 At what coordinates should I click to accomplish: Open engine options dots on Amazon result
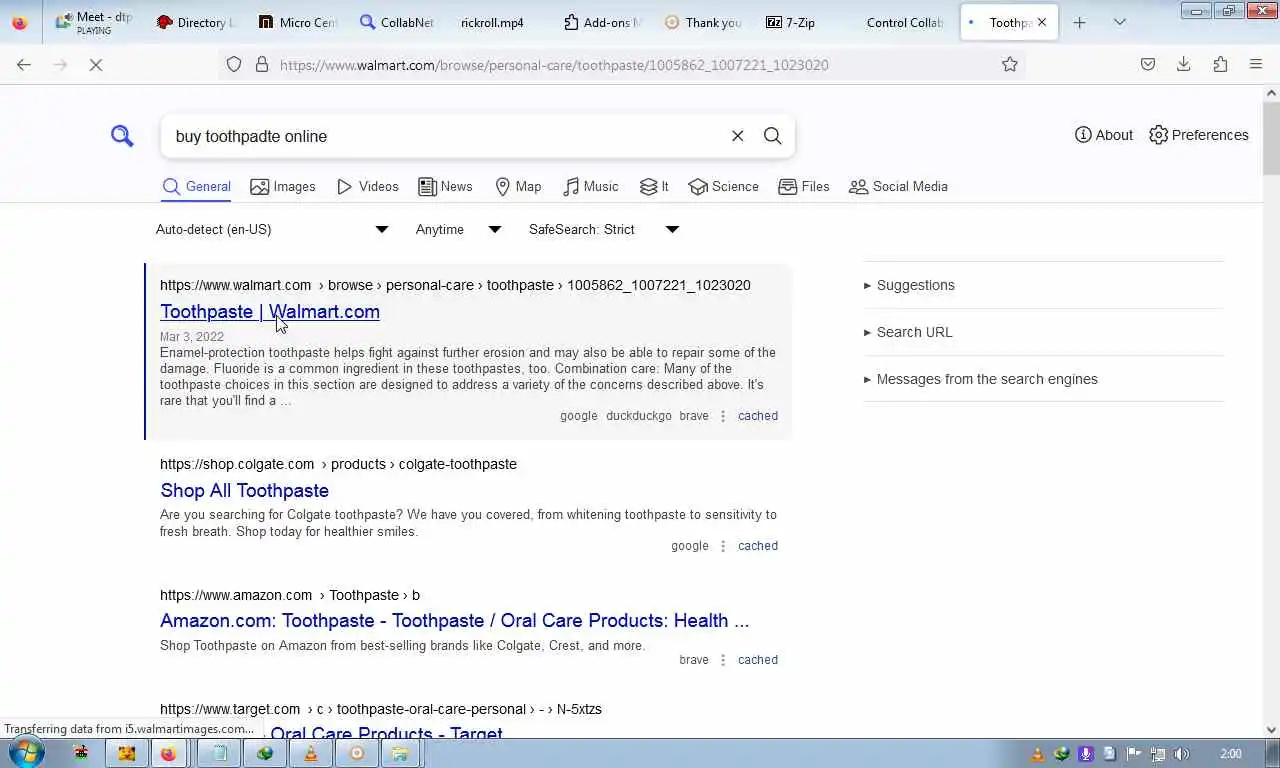pos(723,660)
